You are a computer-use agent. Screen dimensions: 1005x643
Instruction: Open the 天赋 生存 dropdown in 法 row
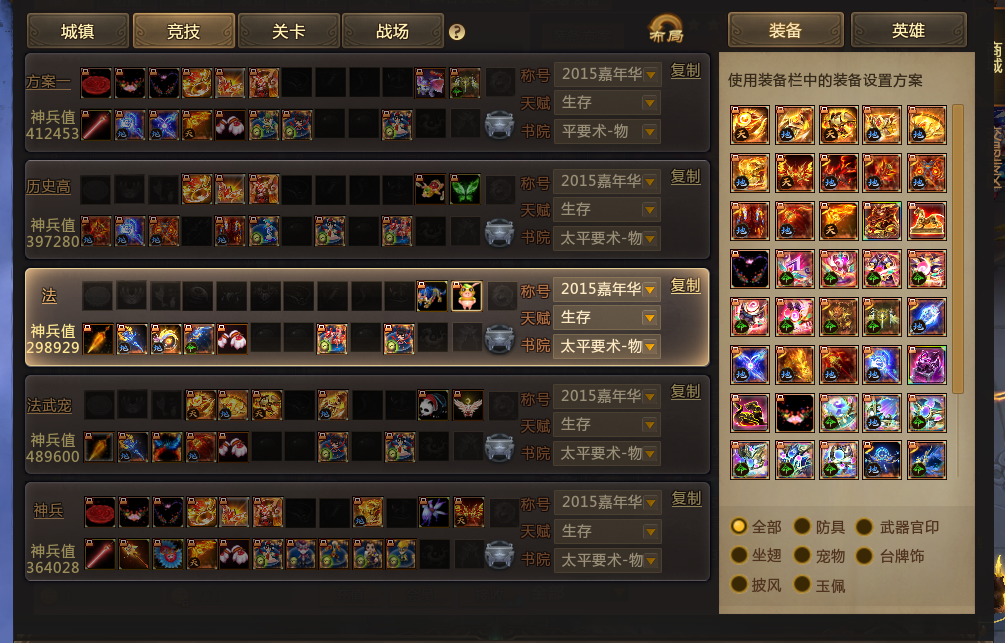click(607, 317)
